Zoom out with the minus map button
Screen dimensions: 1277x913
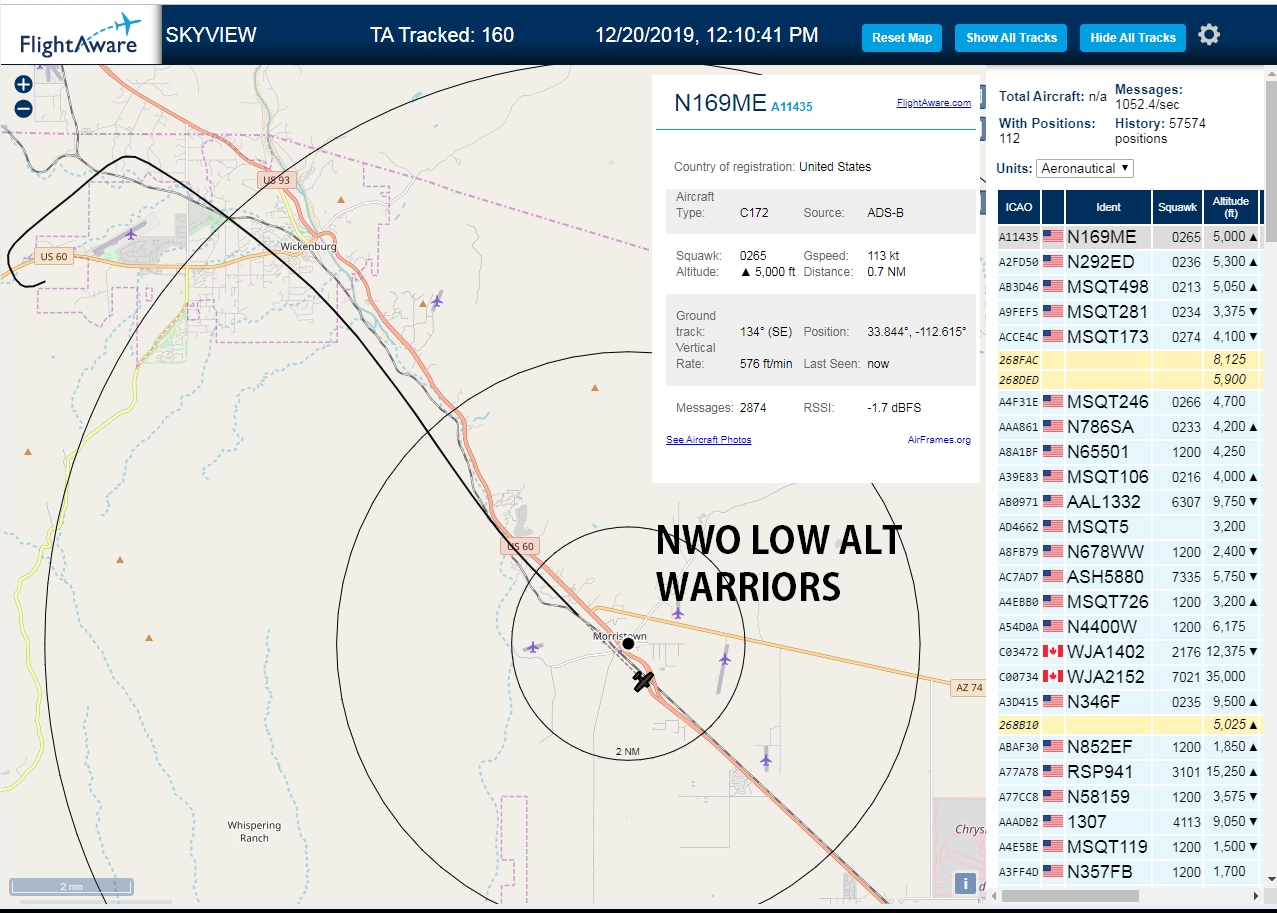[24, 109]
